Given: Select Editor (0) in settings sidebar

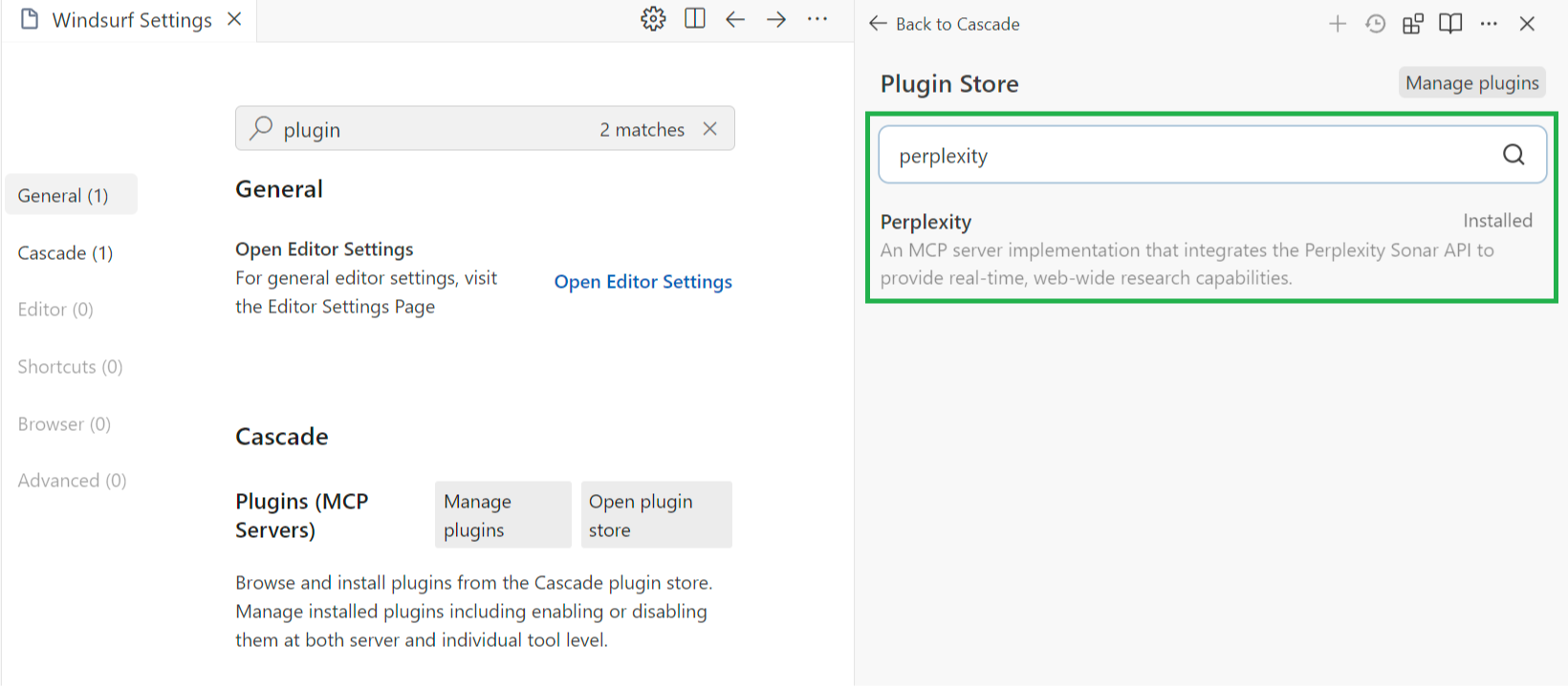Looking at the screenshot, I should point(55,310).
